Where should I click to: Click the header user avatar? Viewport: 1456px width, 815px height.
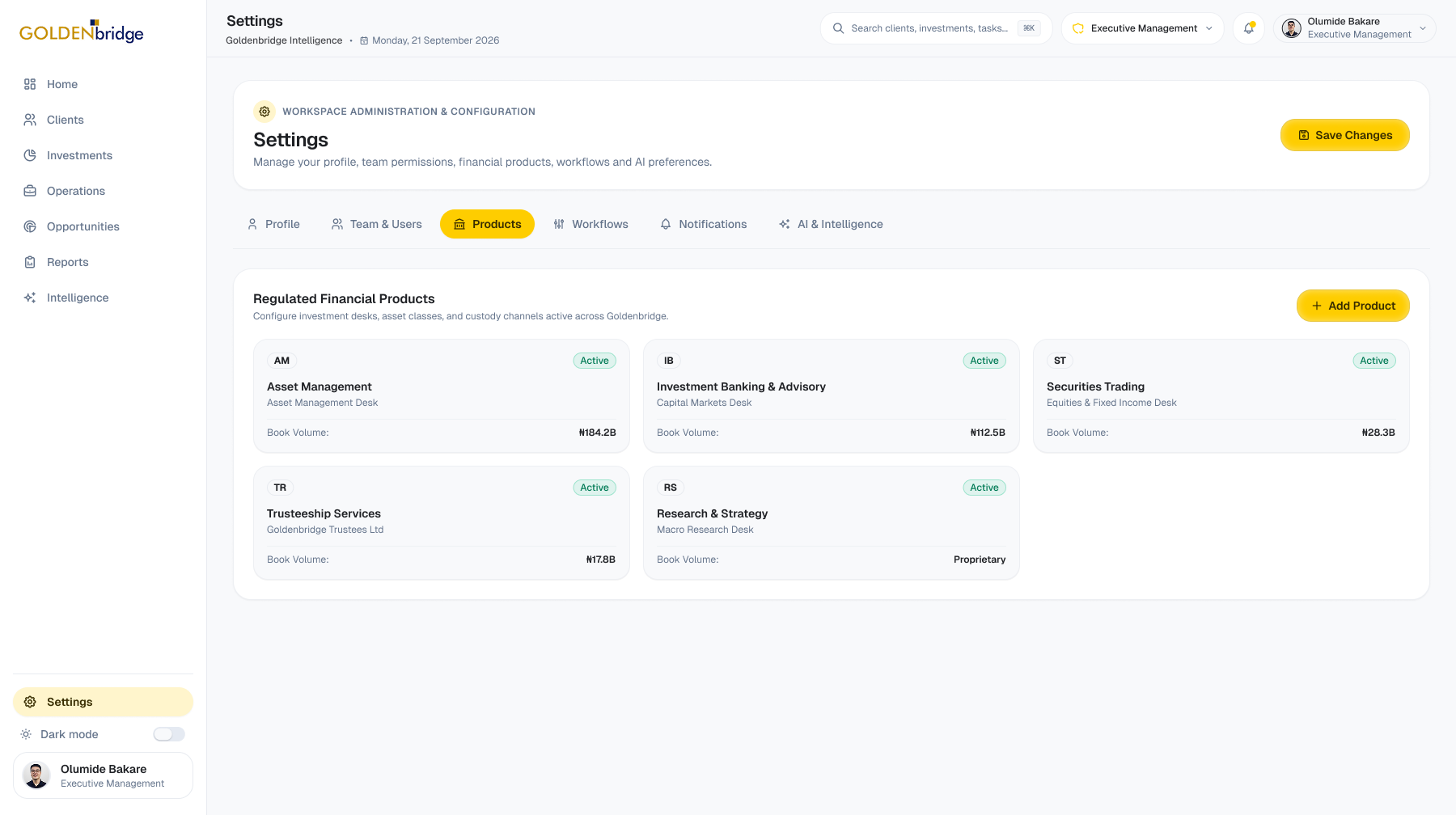click(1292, 28)
